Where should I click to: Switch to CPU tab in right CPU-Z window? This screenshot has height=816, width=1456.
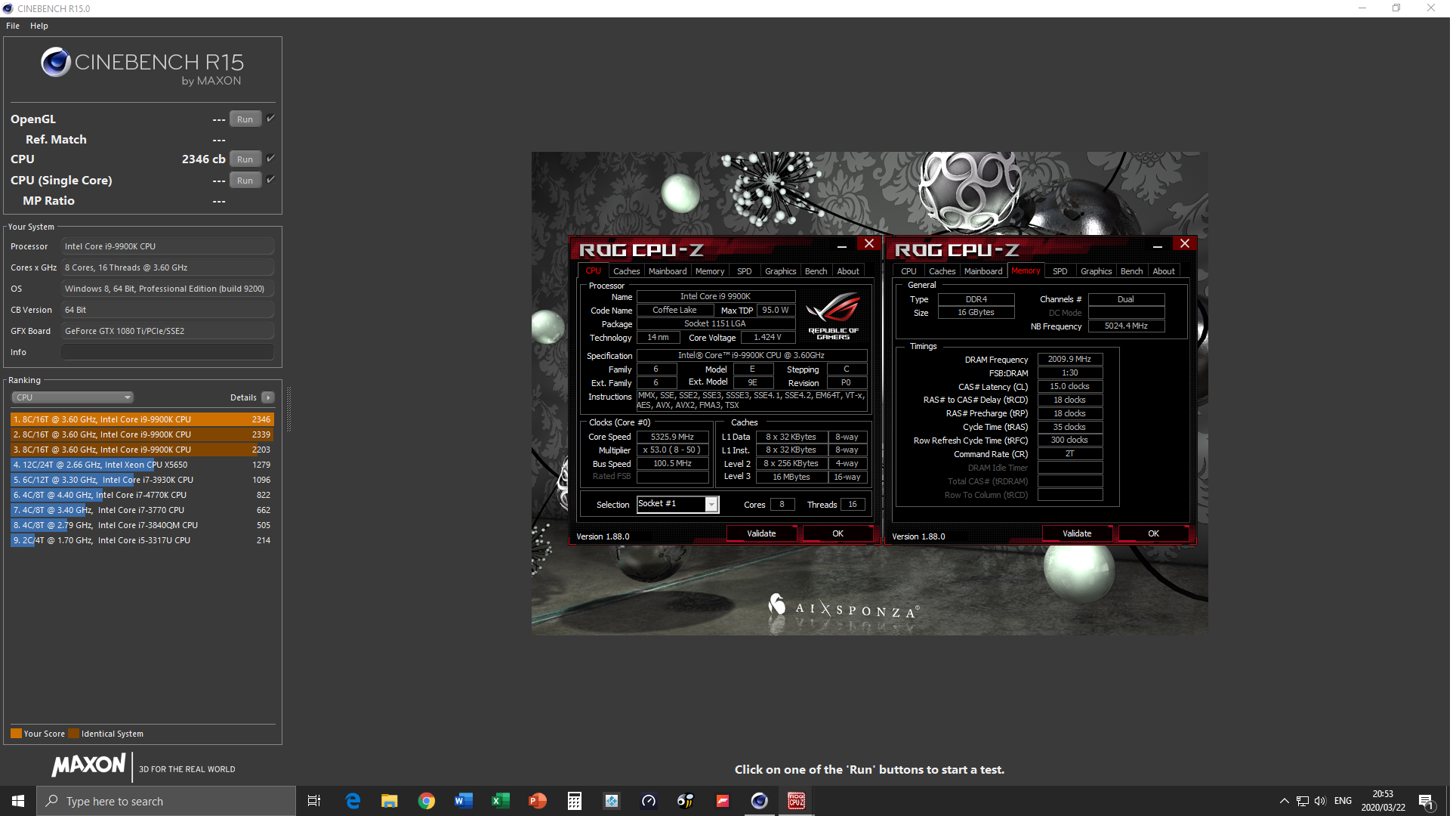[x=908, y=271]
